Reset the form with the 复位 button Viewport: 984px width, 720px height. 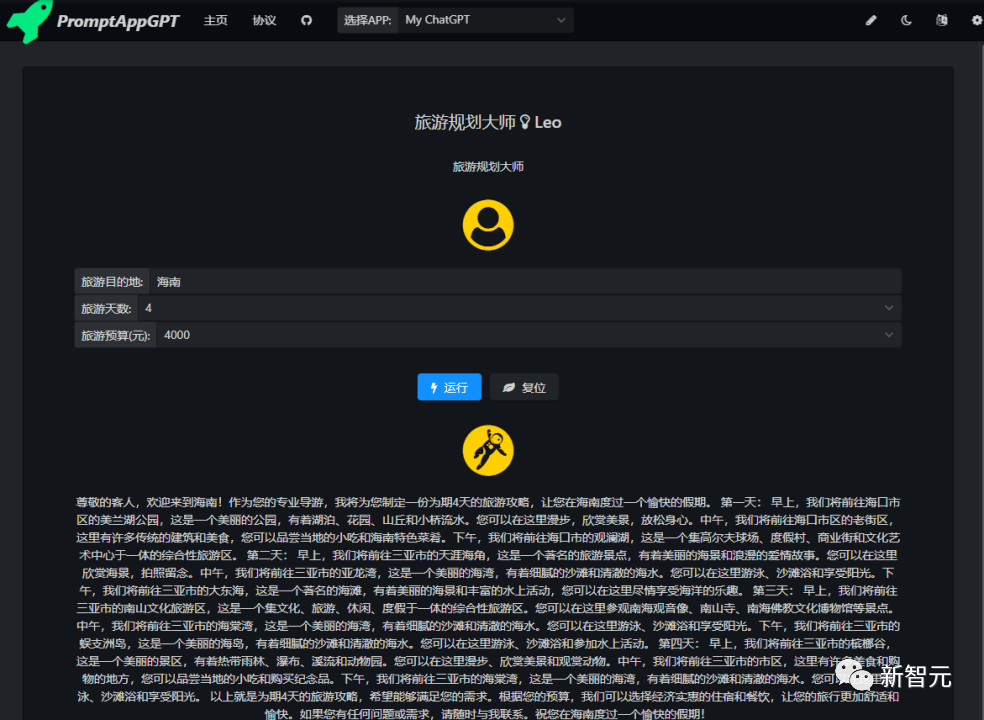(523, 387)
